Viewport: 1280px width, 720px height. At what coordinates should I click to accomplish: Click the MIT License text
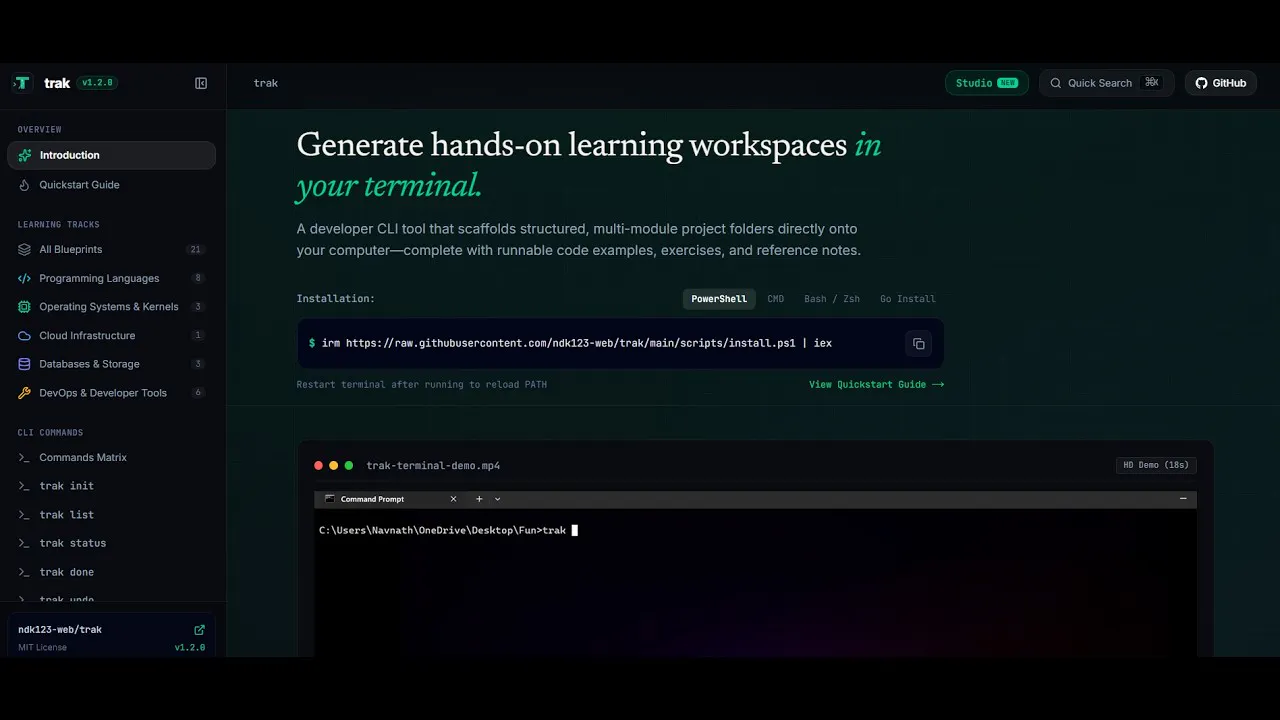[x=42, y=648]
